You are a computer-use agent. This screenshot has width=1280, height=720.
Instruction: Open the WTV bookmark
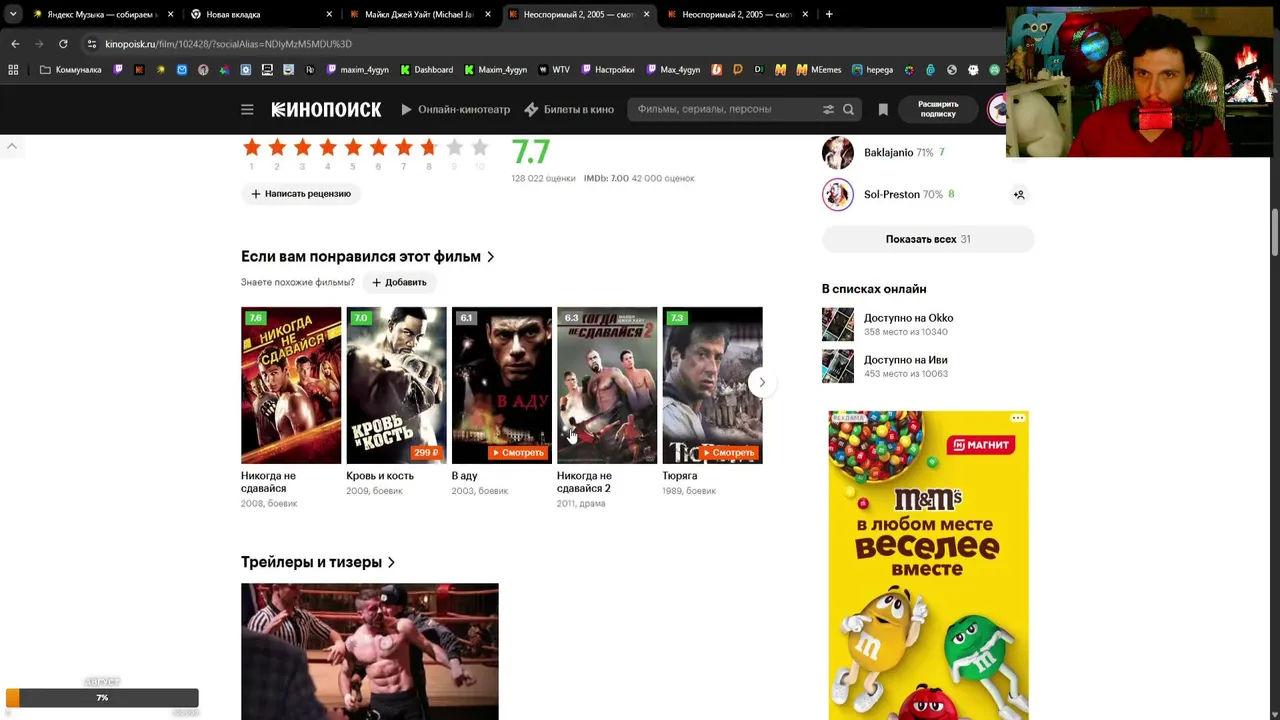[554, 70]
